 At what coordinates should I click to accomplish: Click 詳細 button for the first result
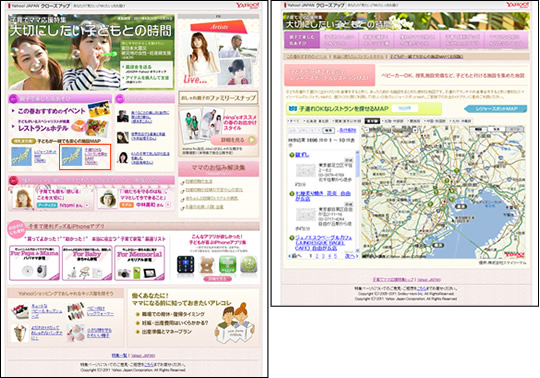coord(349,160)
